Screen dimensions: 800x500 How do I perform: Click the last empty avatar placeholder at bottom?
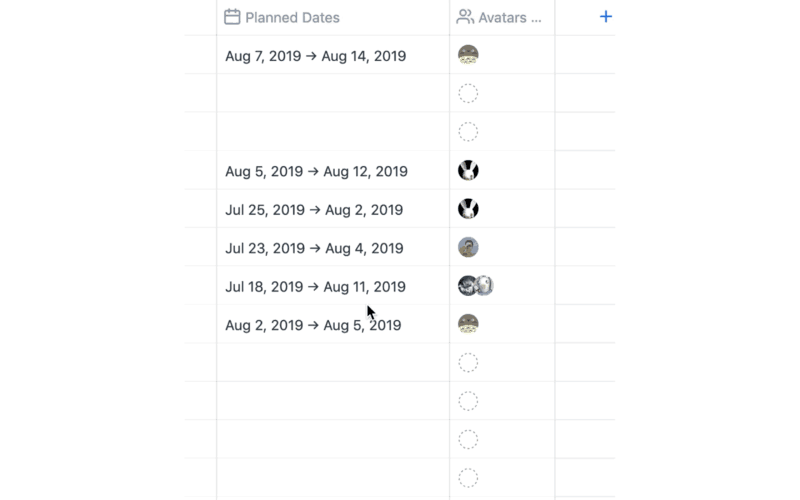[x=468, y=478]
